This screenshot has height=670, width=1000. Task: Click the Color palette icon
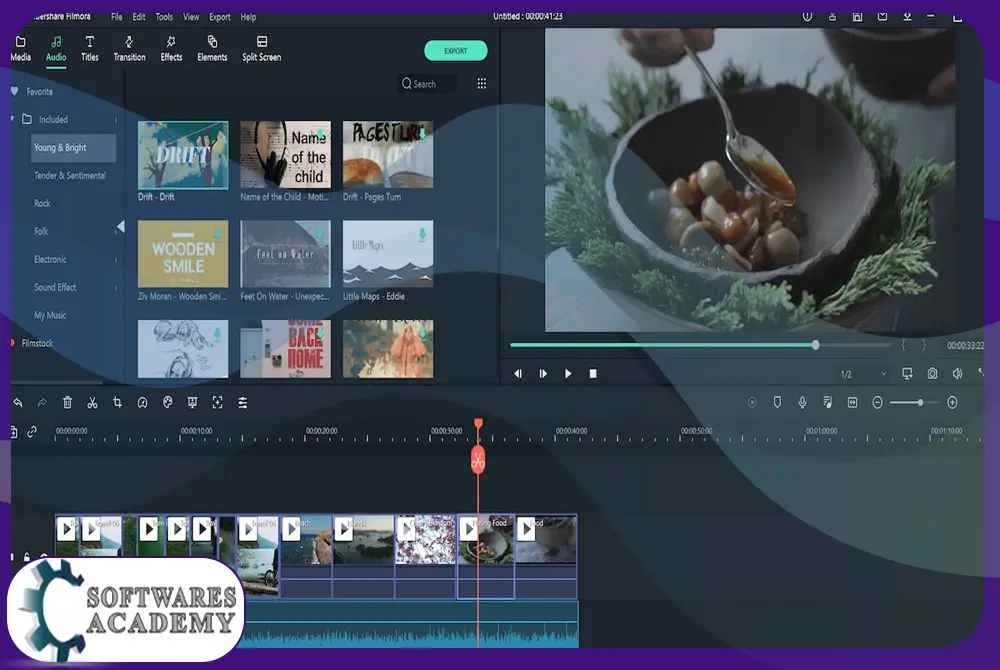168,402
